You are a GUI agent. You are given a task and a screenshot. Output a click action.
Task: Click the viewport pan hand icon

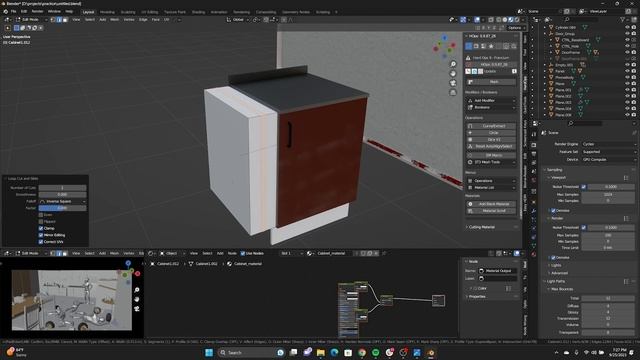point(453,73)
